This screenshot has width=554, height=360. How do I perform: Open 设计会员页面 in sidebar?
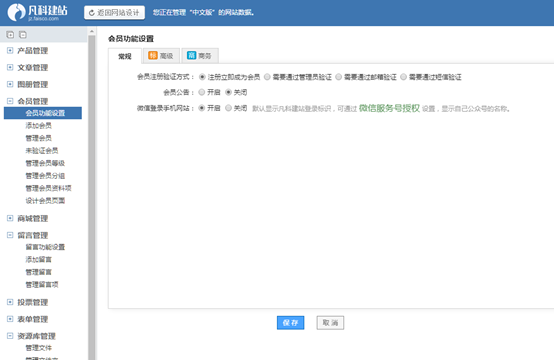(45, 201)
